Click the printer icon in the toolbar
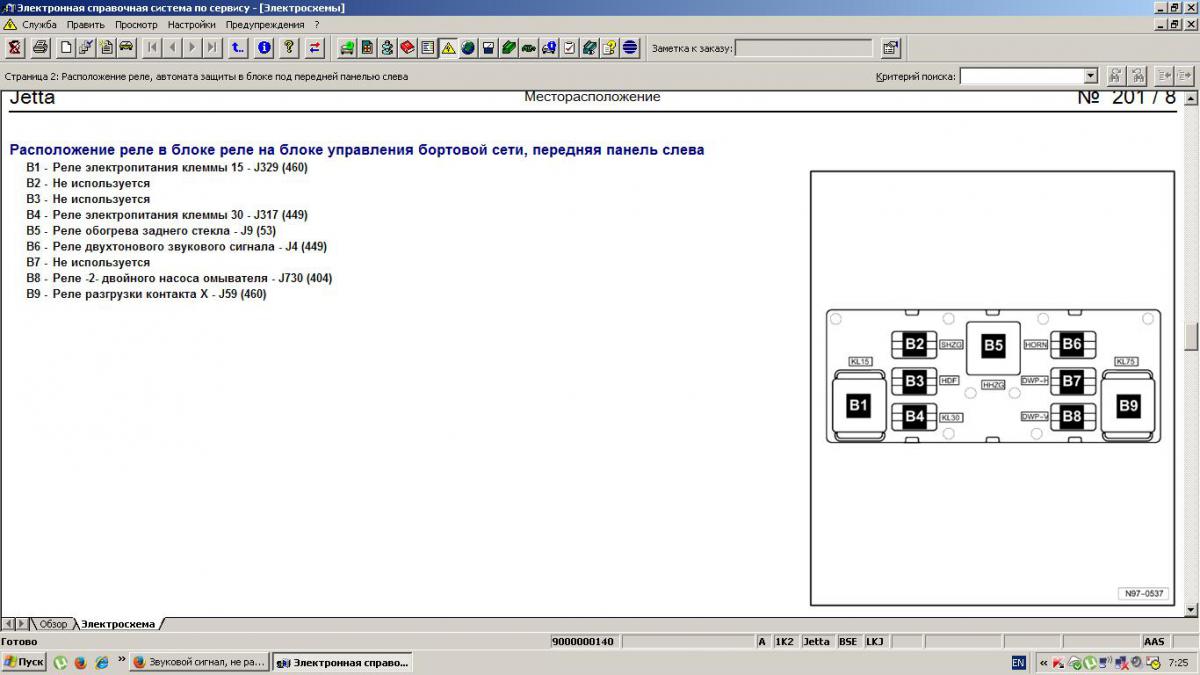Screen dimensions: 1200x675 pos(40,47)
